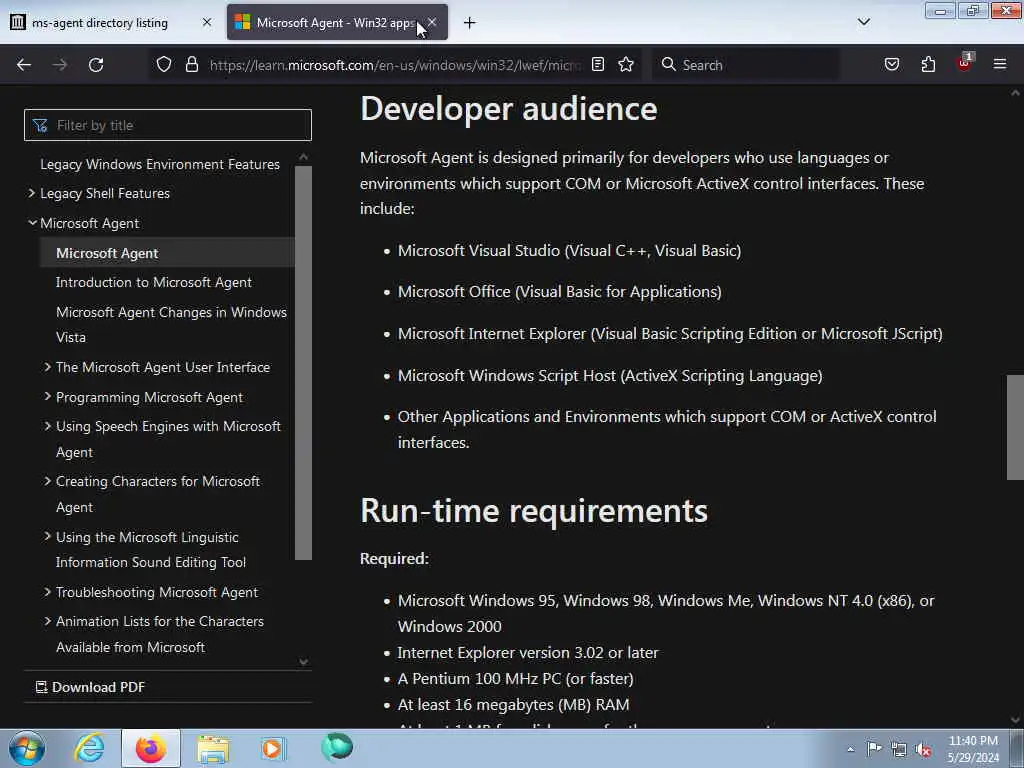Click the Download PDF button
Image resolution: width=1024 pixels, height=768 pixels.
(90, 687)
